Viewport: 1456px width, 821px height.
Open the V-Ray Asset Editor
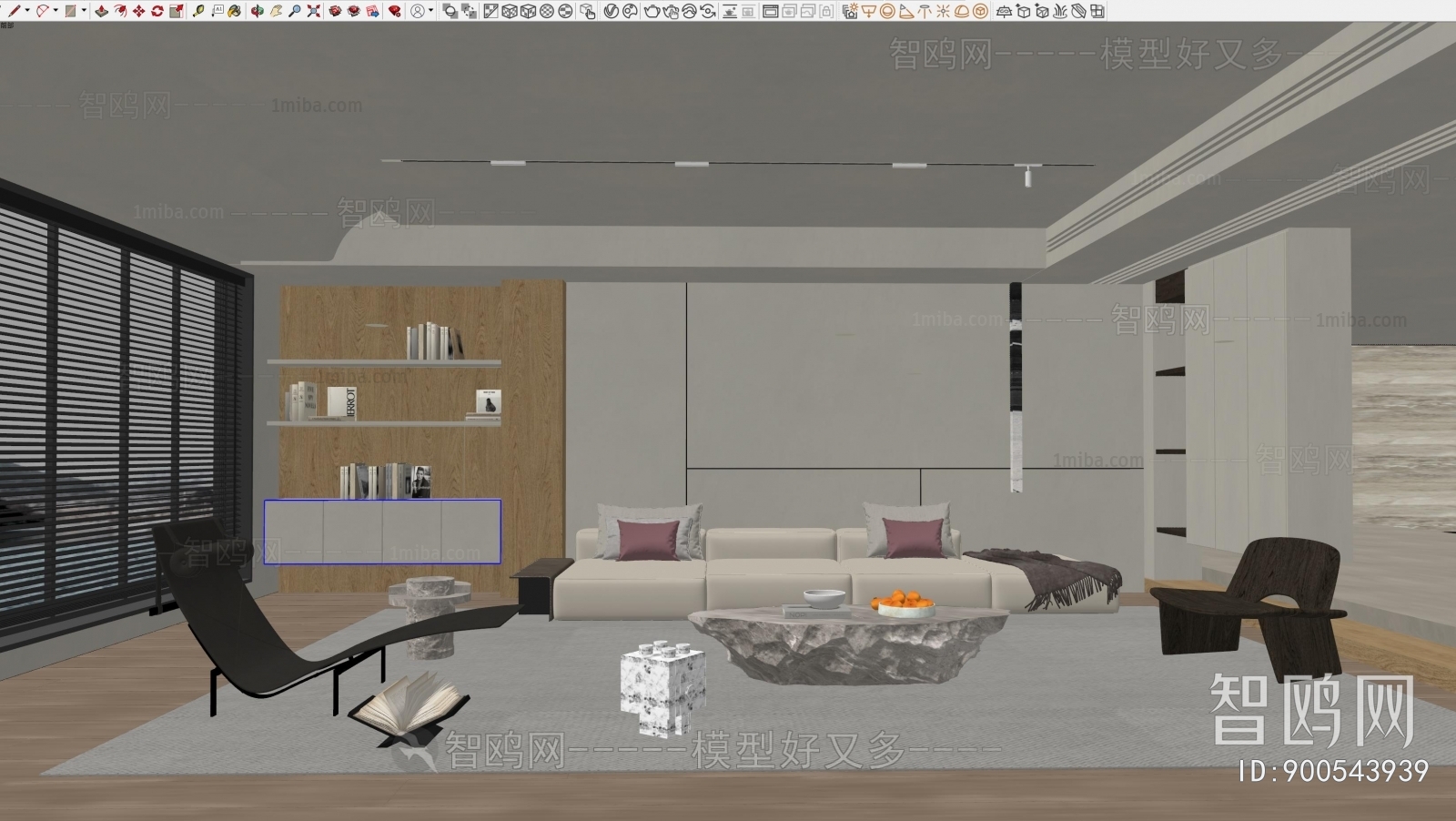[x=611, y=11]
